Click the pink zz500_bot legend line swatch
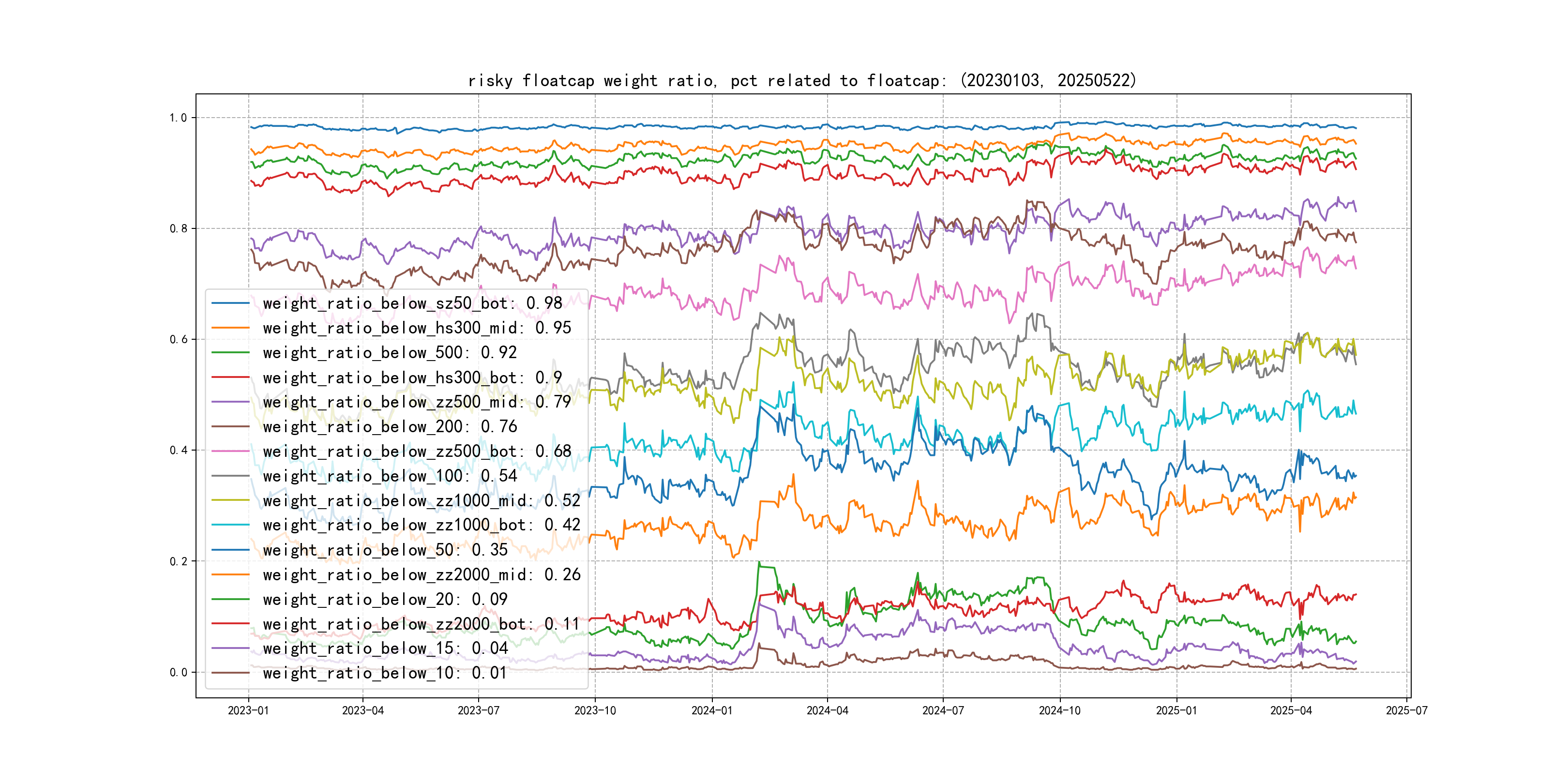1568x784 pixels. 230,451
